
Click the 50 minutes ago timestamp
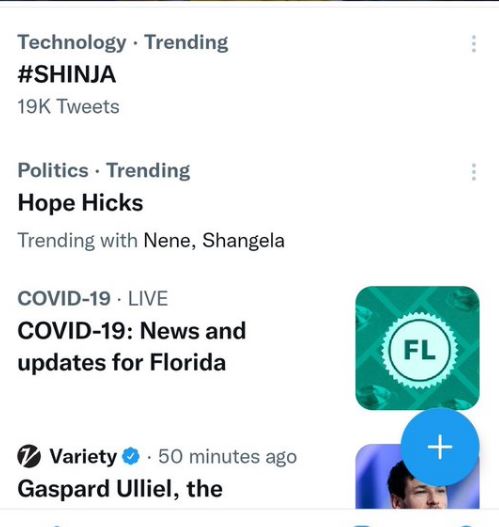[x=227, y=456]
